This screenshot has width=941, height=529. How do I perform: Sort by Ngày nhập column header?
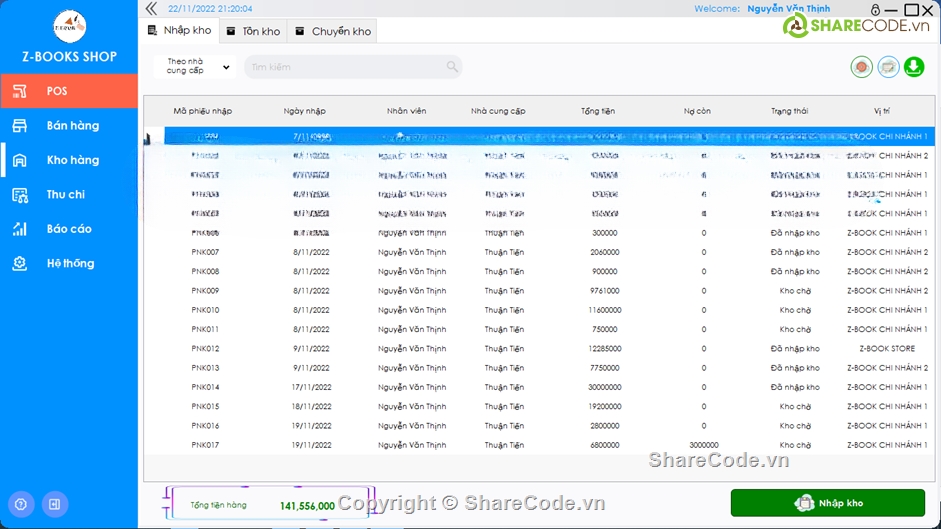click(305, 111)
